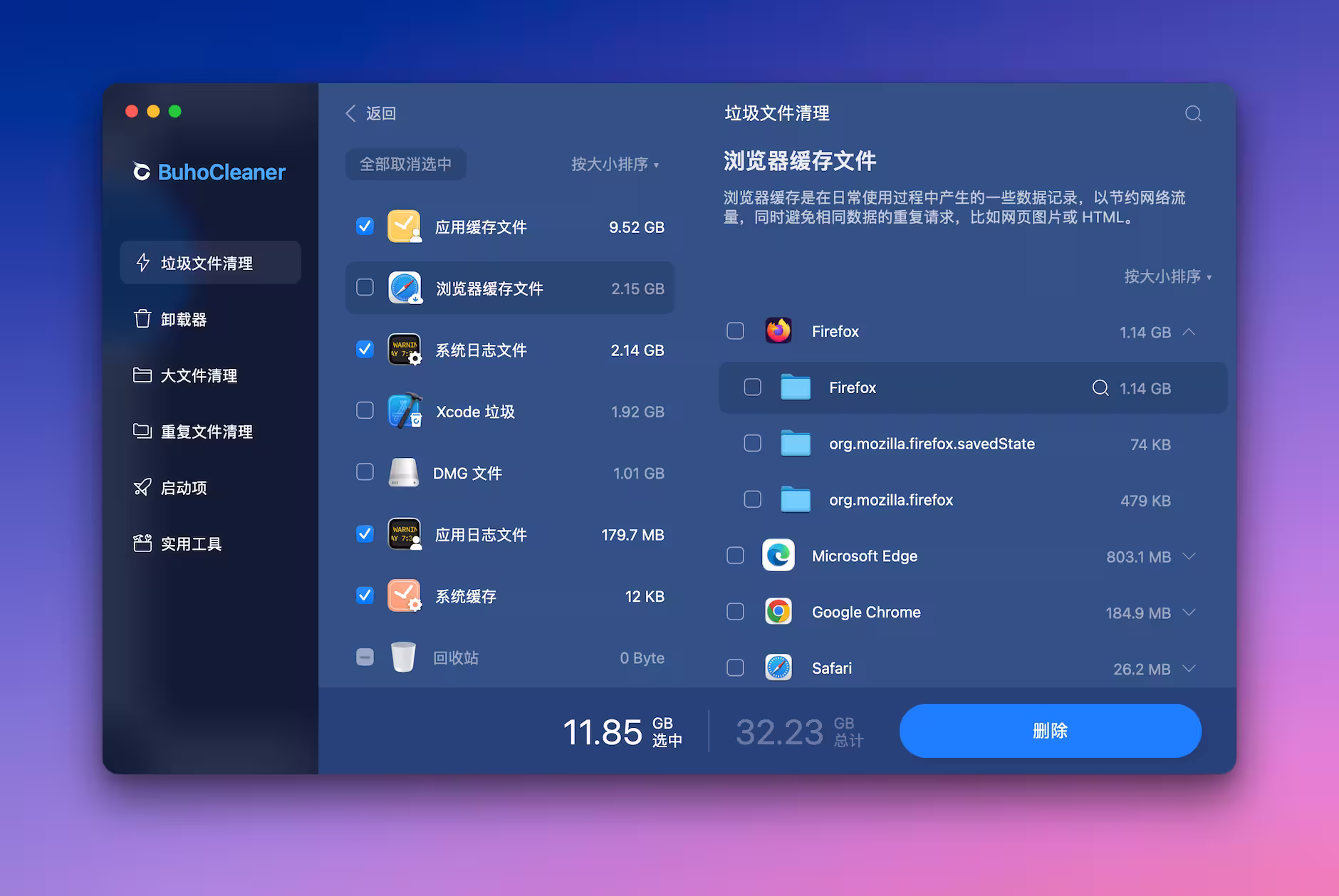Expand the Microsoft Edge chevron
The width and height of the screenshot is (1339, 896).
(x=1189, y=556)
